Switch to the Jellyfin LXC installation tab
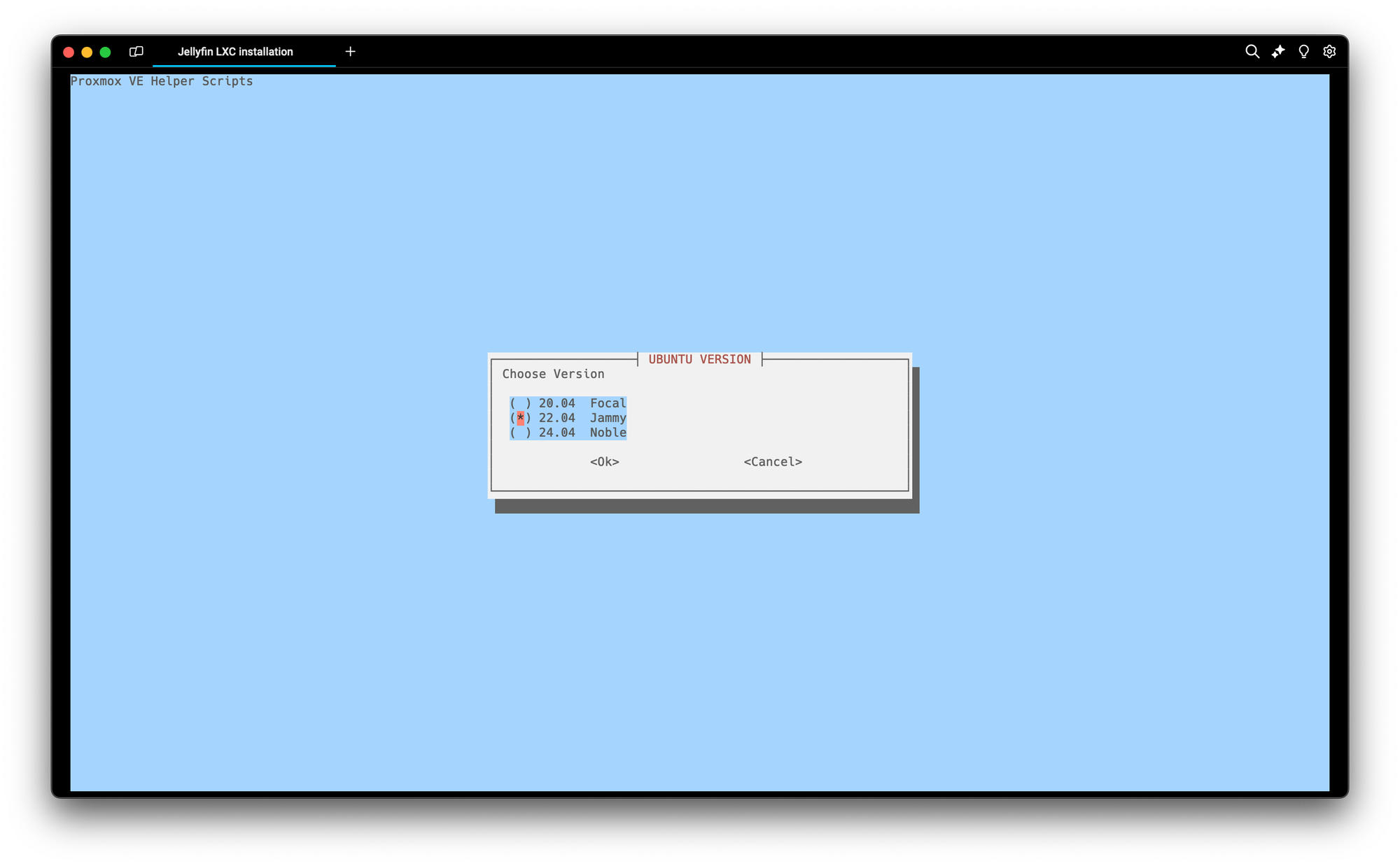 pyautogui.click(x=244, y=52)
